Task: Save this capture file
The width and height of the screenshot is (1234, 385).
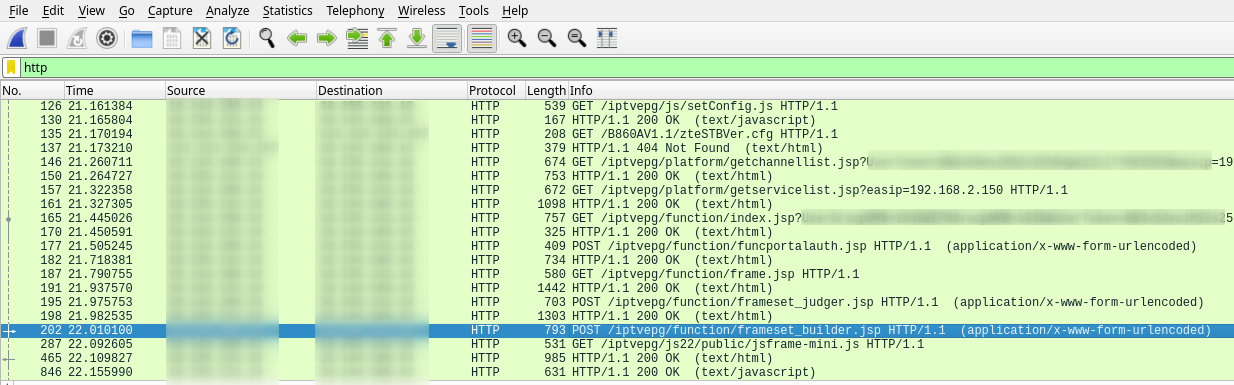Action: point(172,38)
